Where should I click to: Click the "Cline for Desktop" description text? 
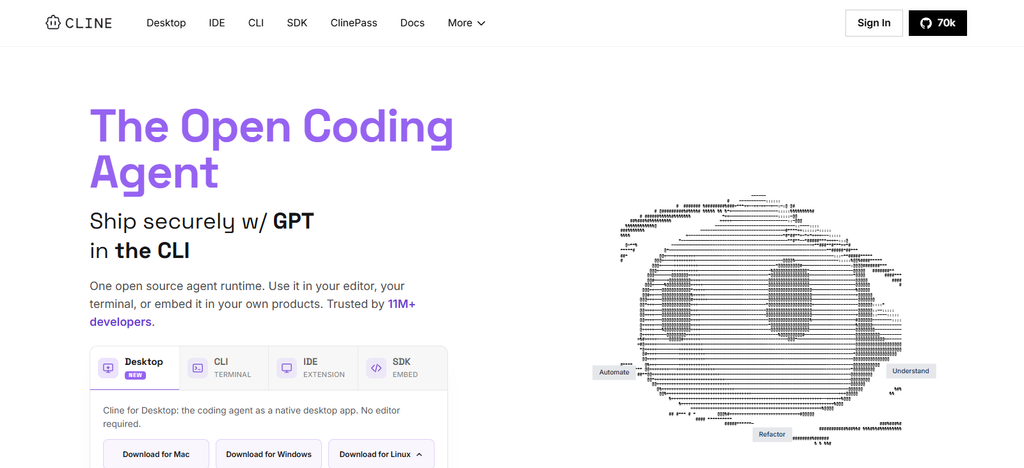(251, 416)
